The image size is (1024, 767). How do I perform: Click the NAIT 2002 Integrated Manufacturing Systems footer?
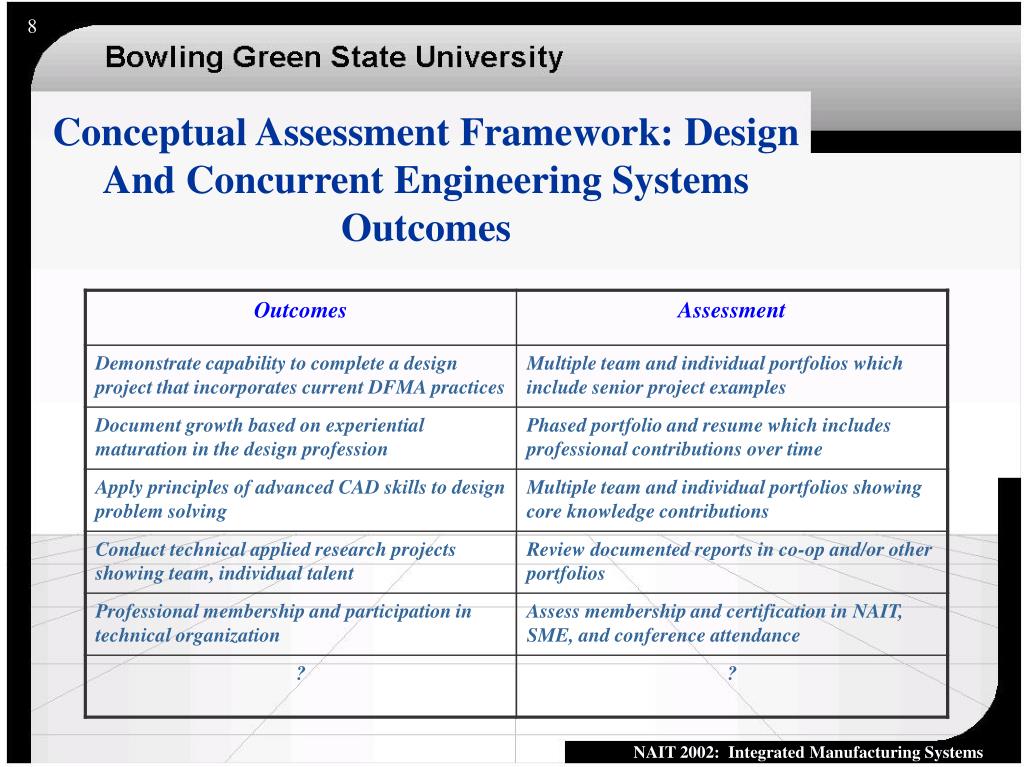(x=808, y=753)
